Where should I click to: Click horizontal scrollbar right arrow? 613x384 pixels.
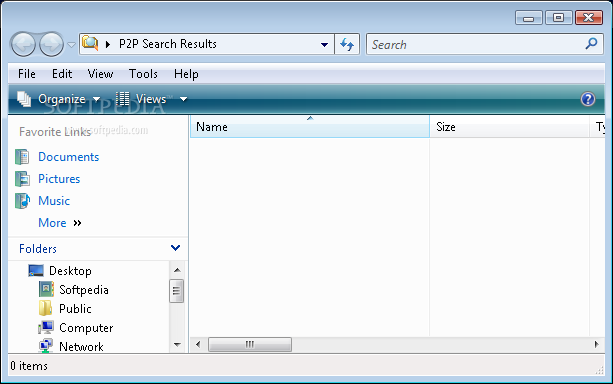tap(597, 345)
